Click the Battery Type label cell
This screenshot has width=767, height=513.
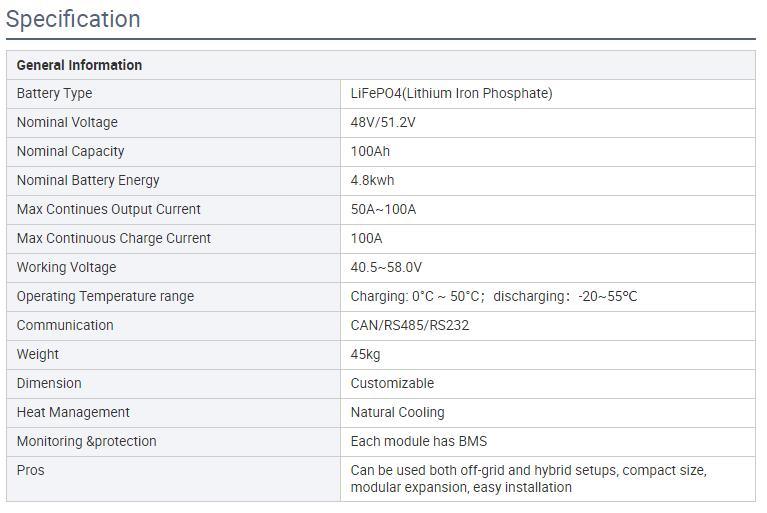[x=174, y=94]
